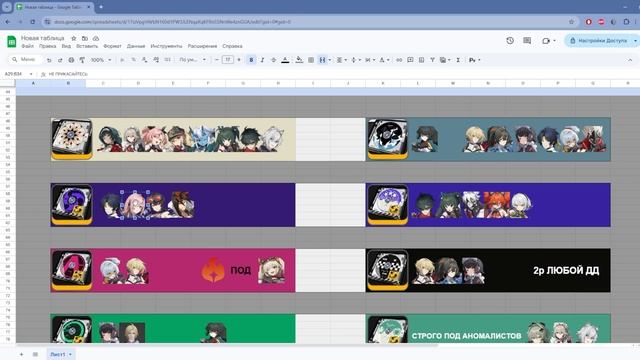The height and width of the screenshot is (360, 640).
Task: Open the Расширения menu
Action: pyautogui.click(x=202, y=46)
